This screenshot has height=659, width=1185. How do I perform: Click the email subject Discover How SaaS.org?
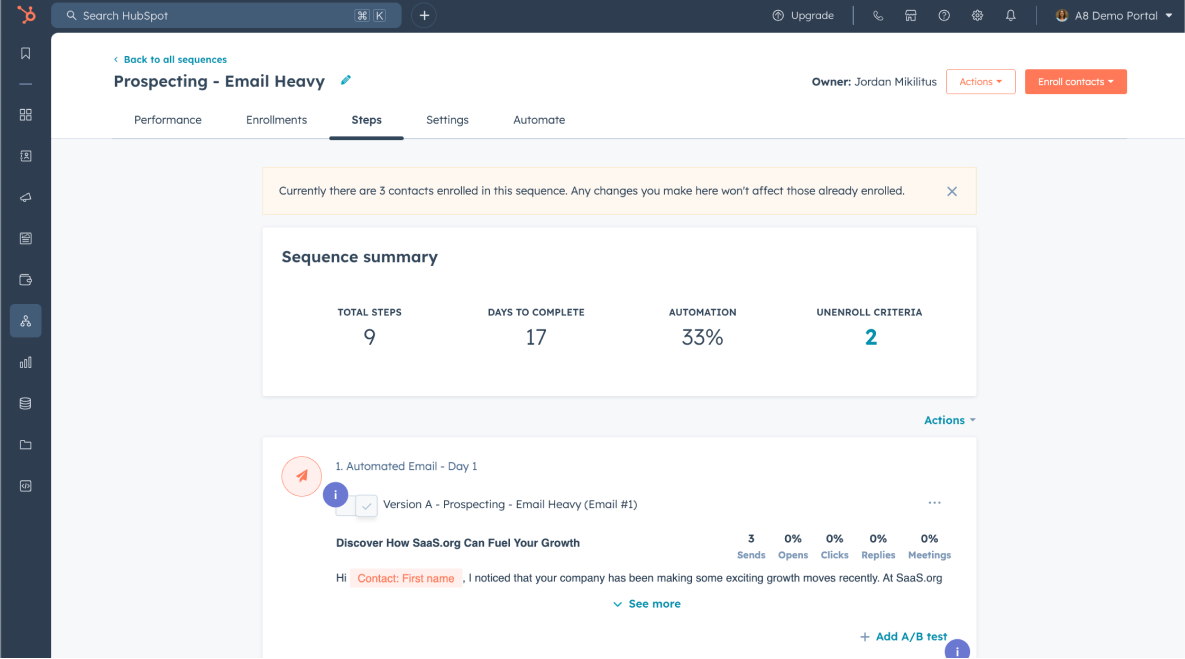click(458, 543)
